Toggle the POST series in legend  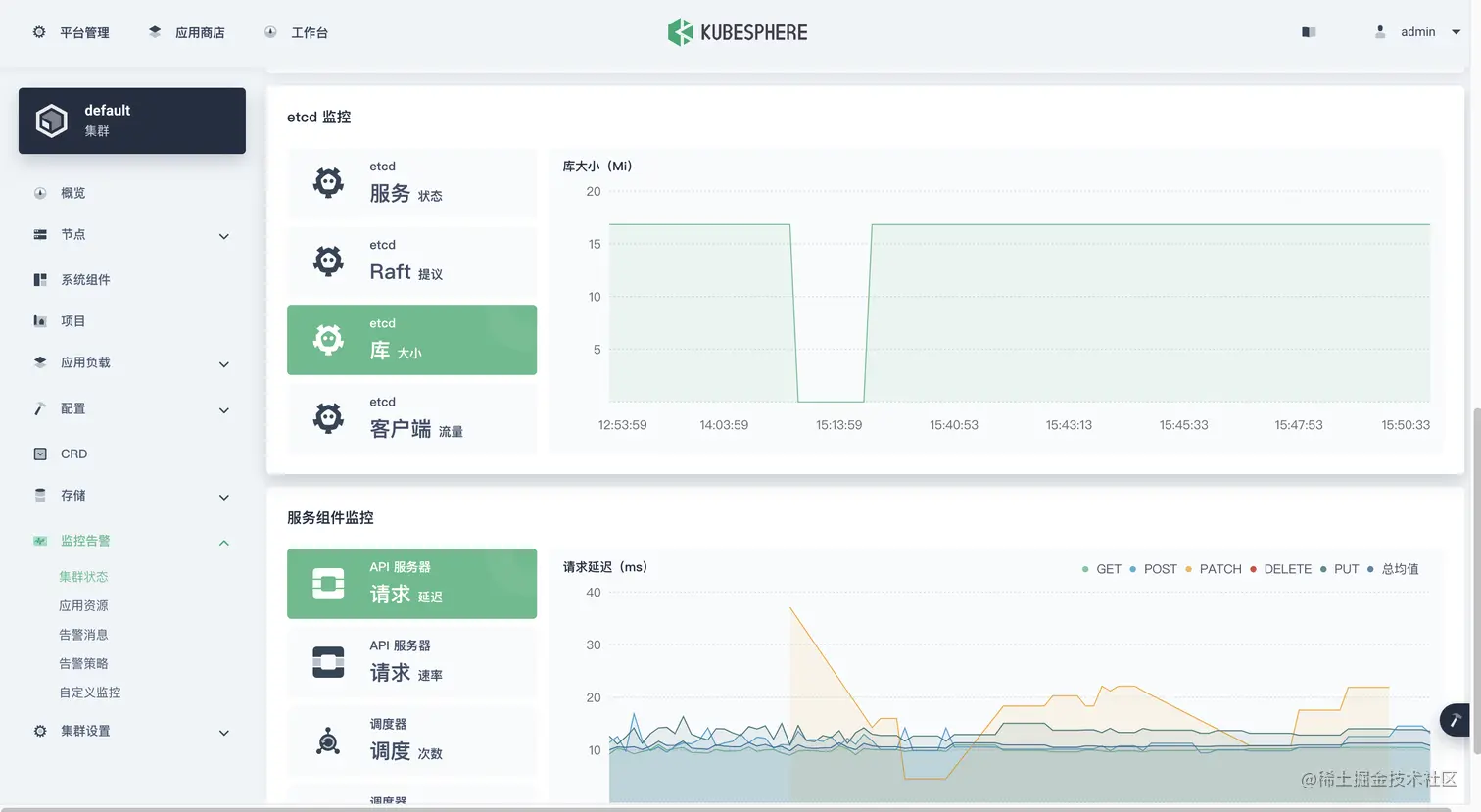click(1153, 569)
